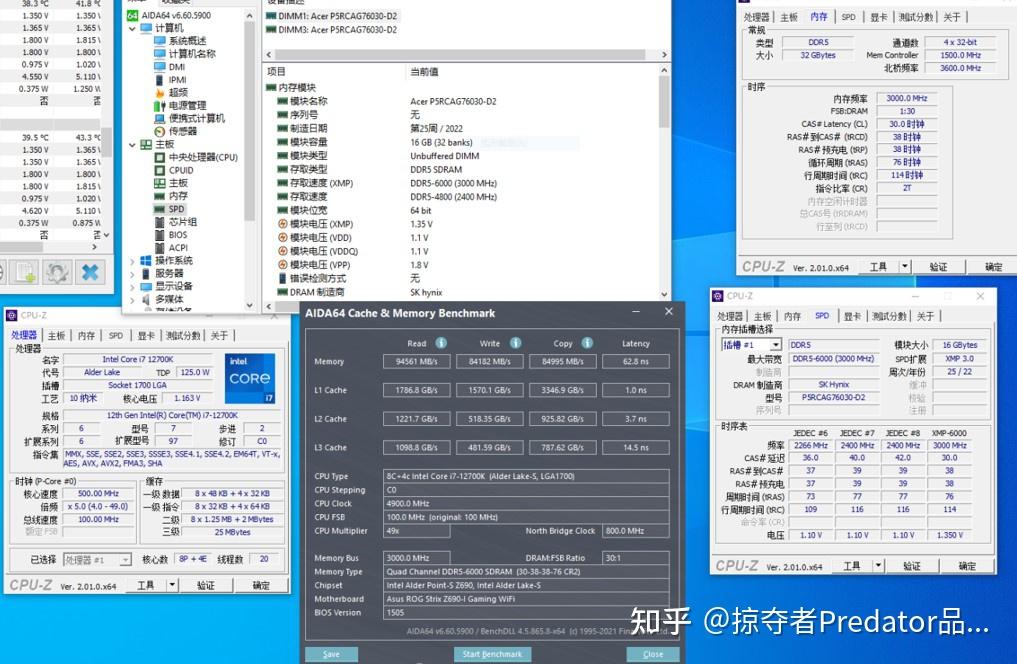Click the Memory Read 94561 MB/s result field
The image size is (1017, 664).
[x=416, y=361]
